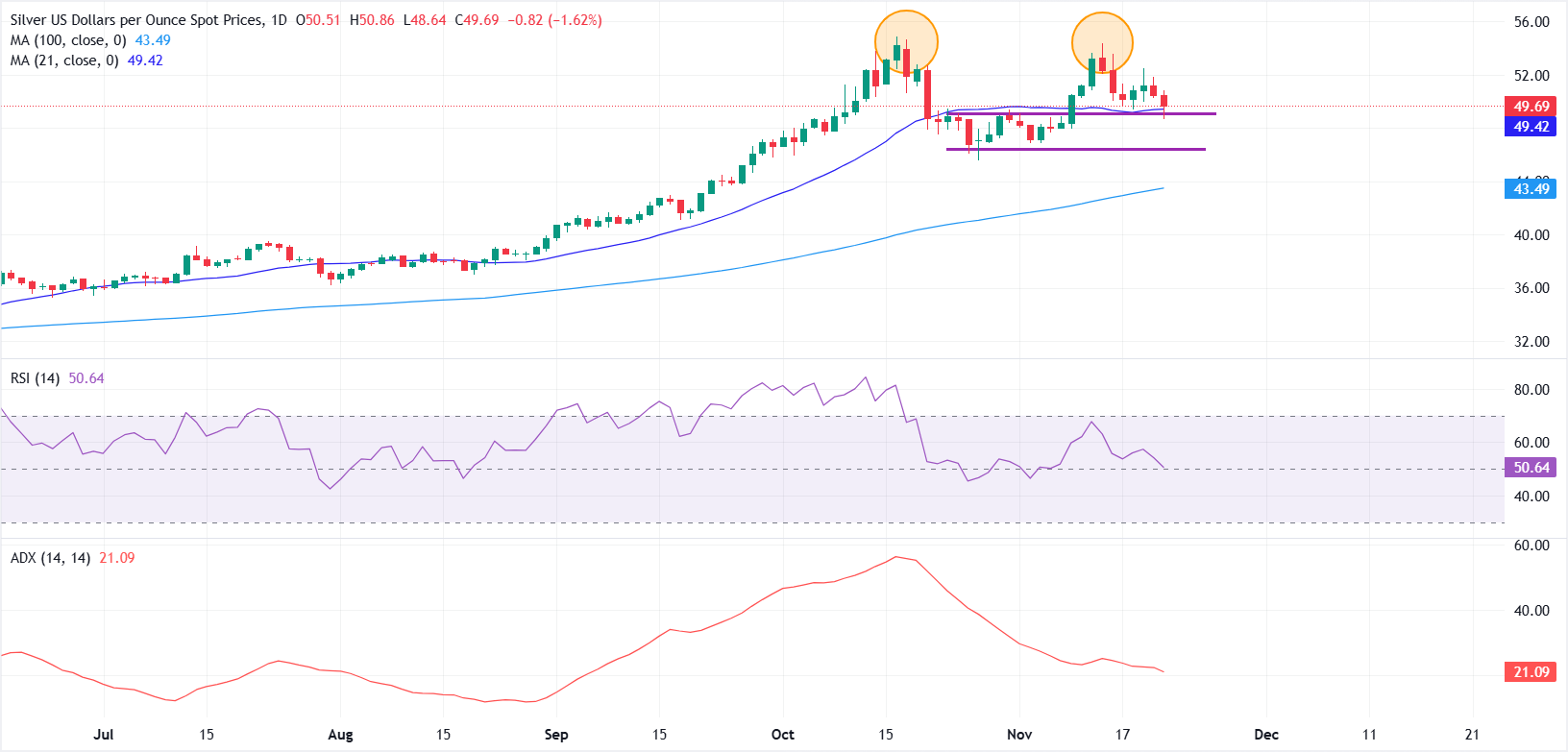Click the purple 50.64 RSI value tag
This screenshot has height=752, width=1568.
coord(1531,468)
